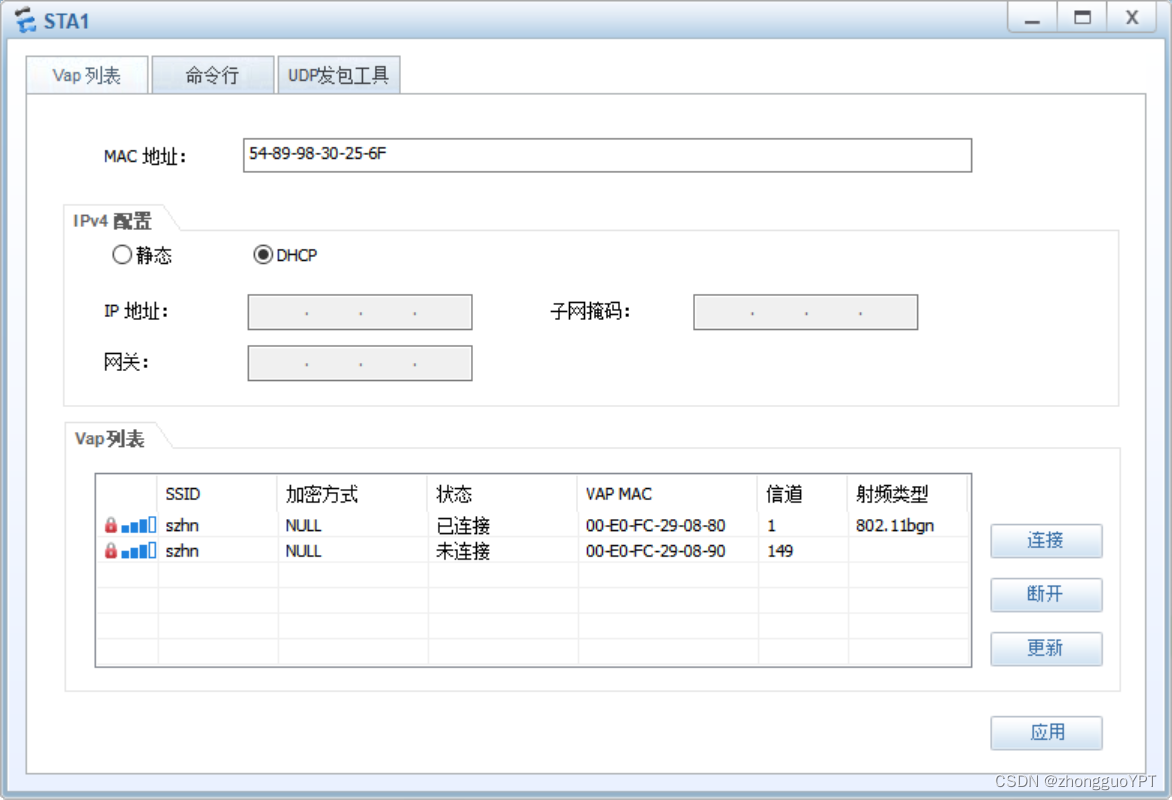Click the 连接 button
The height and width of the screenshot is (800, 1172).
(1046, 541)
